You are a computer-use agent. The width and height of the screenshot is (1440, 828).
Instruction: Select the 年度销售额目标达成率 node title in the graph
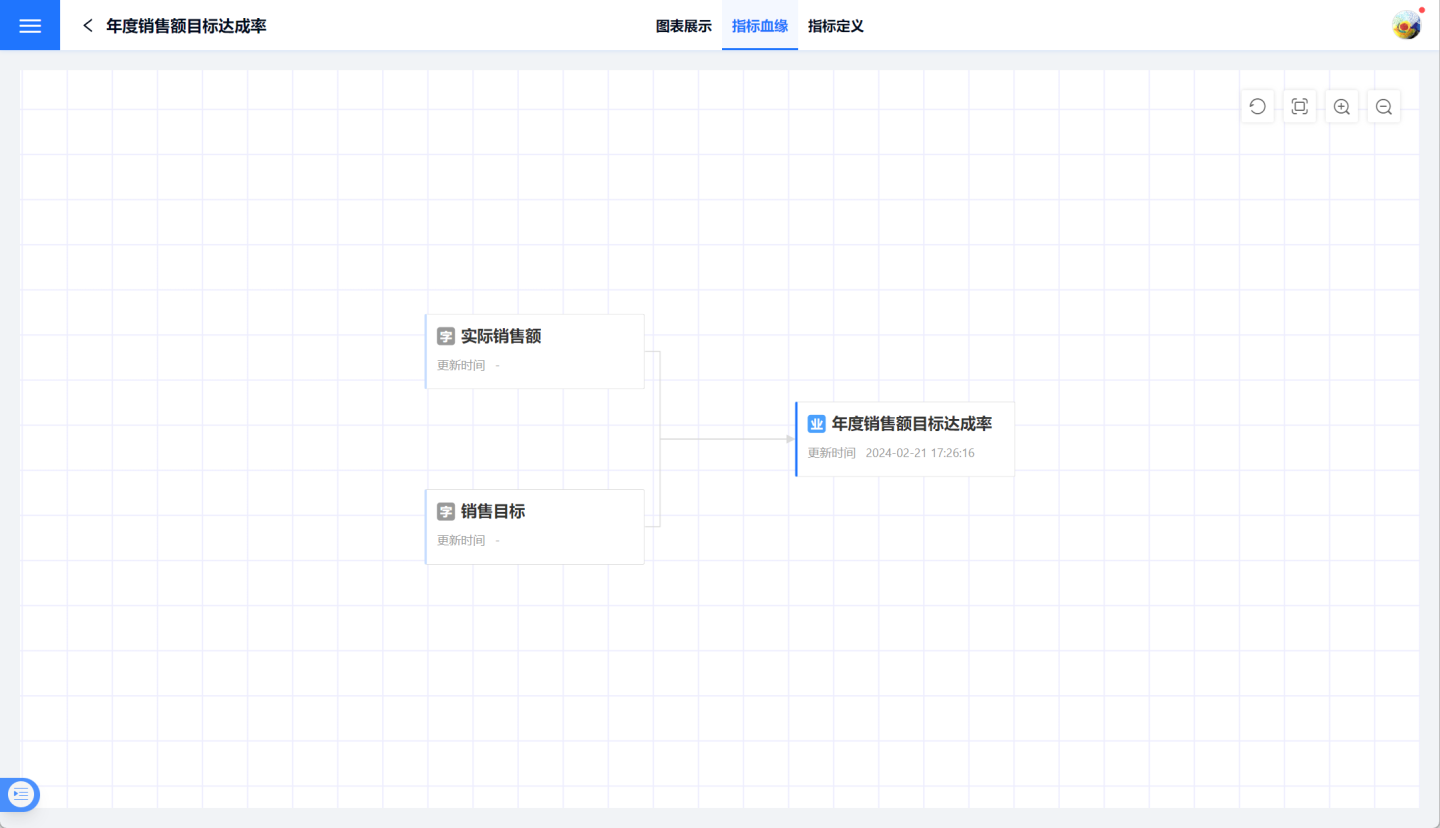tap(912, 424)
